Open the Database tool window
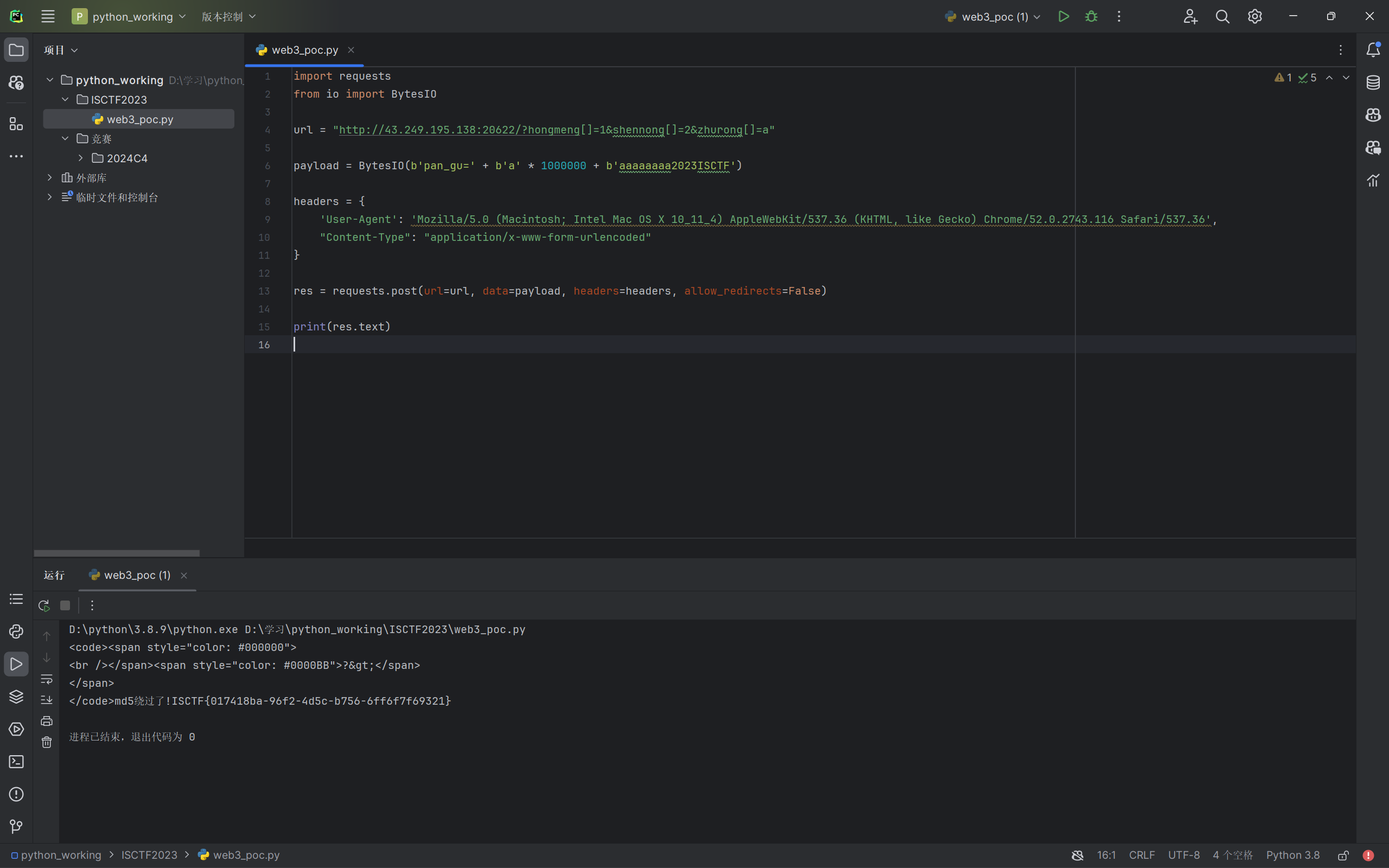 [1373, 82]
